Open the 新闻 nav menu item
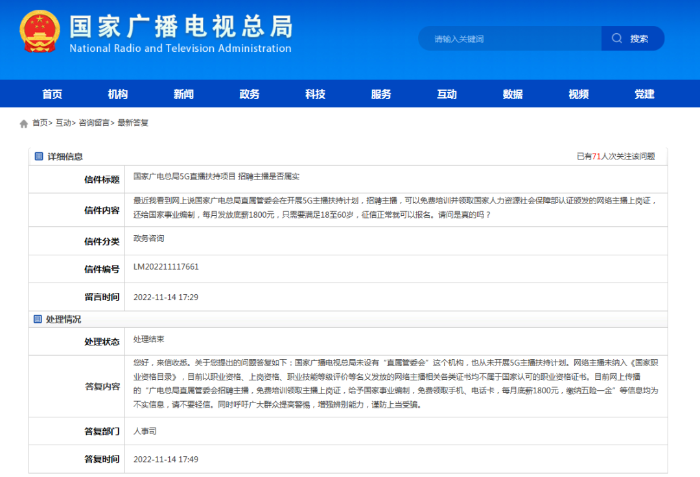This screenshot has height=477, width=700. coord(183,94)
